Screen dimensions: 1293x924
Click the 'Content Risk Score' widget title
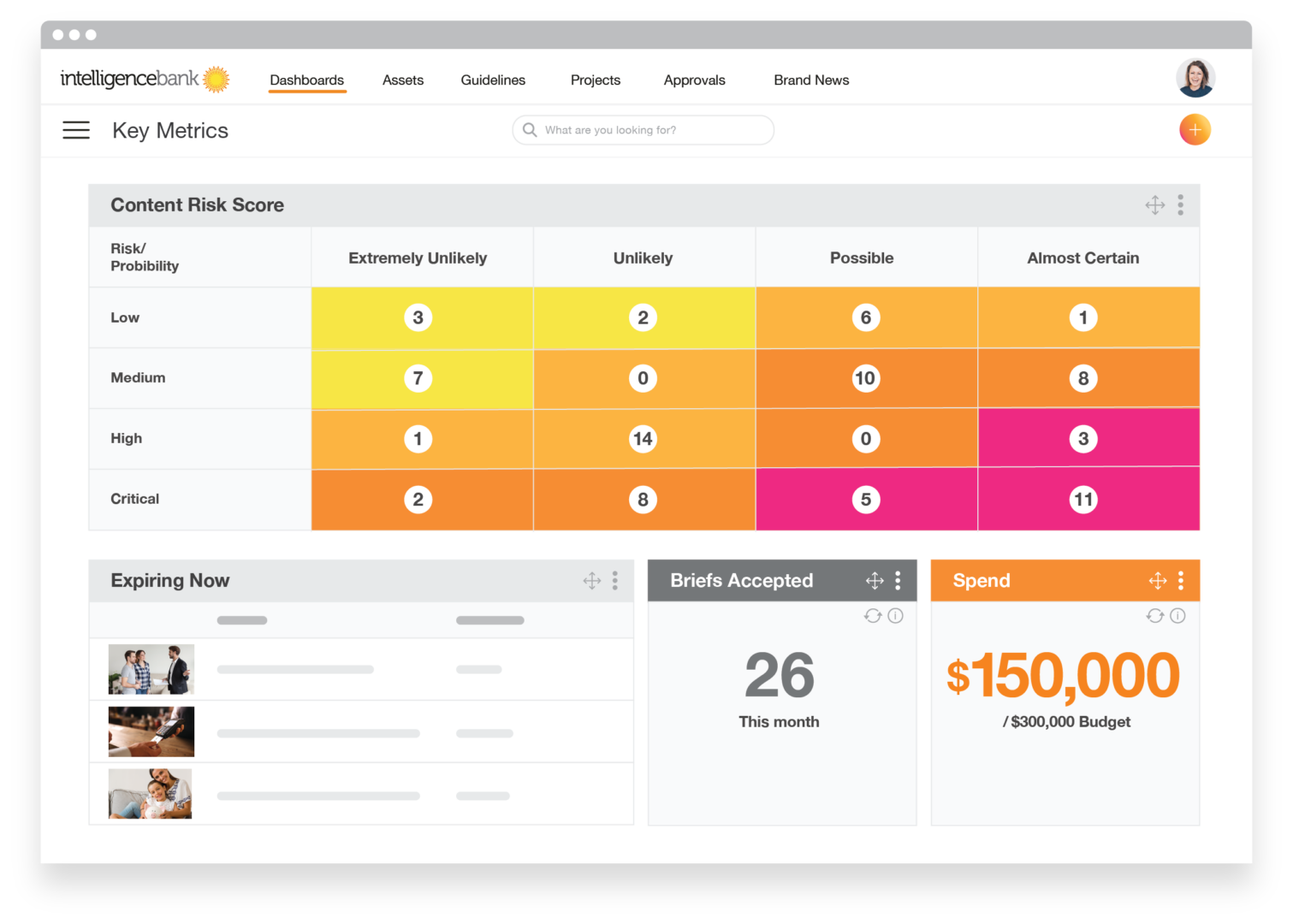197,205
